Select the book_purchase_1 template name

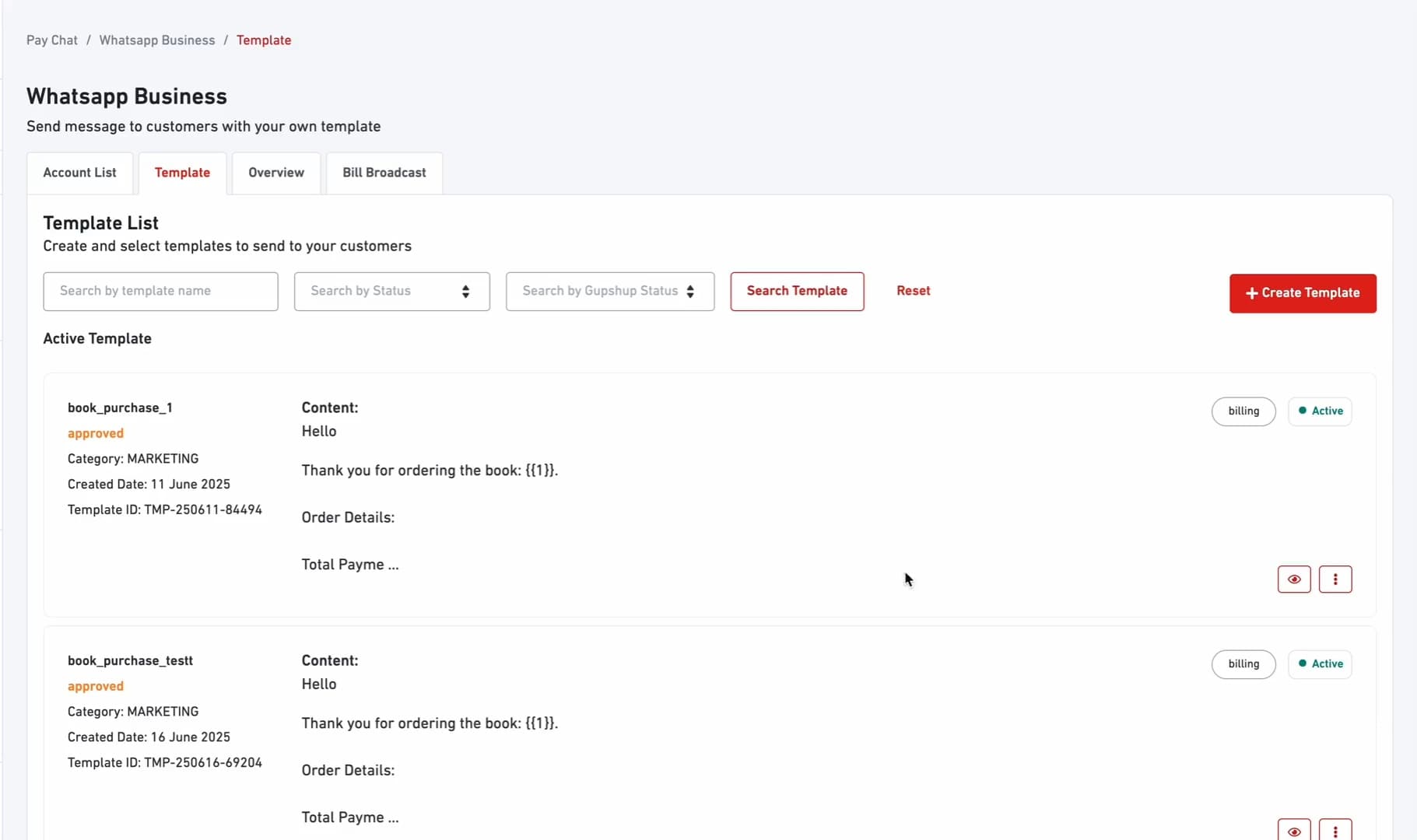click(120, 408)
